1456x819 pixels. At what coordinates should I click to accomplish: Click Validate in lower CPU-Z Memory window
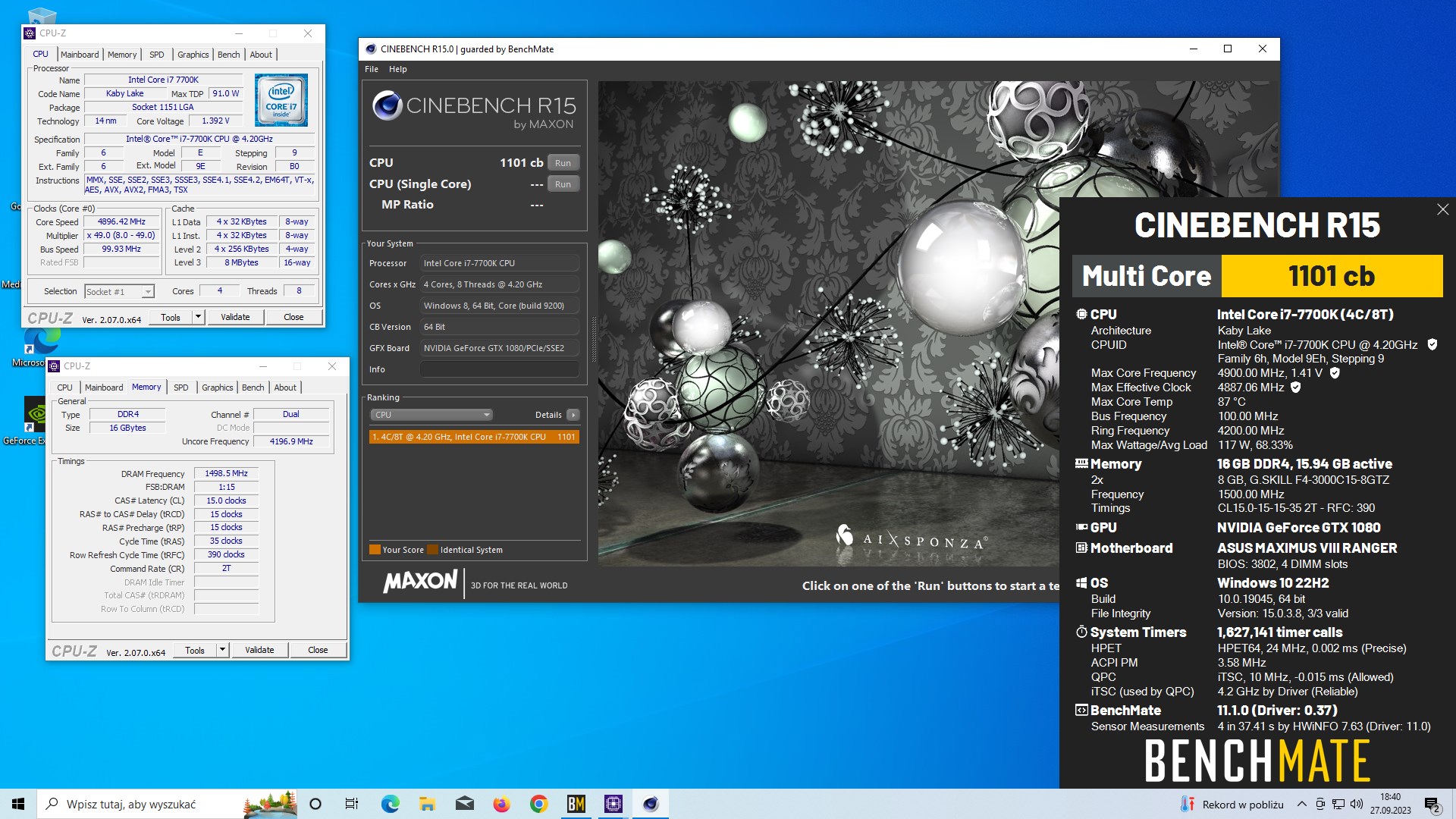coord(259,650)
